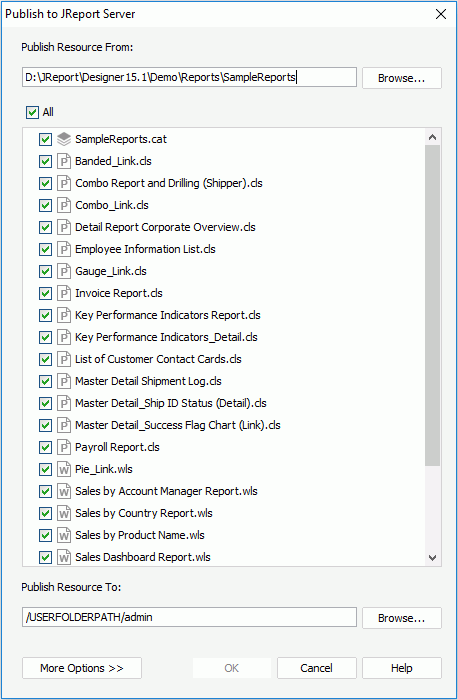Click the Detail Report Corporate Overview file icon
Image resolution: width=458 pixels, height=700 pixels.
pyautogui.click(x=64, y=227)
